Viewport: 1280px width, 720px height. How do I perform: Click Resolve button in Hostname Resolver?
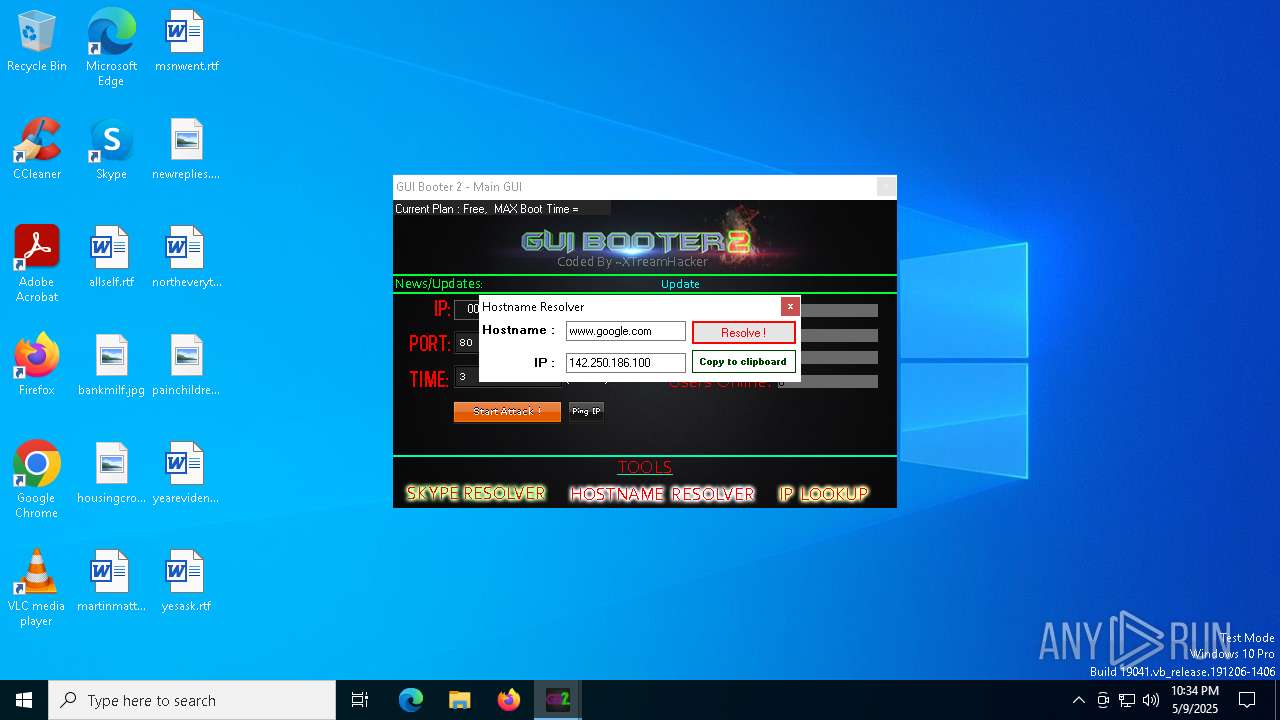tap(743, 332)
